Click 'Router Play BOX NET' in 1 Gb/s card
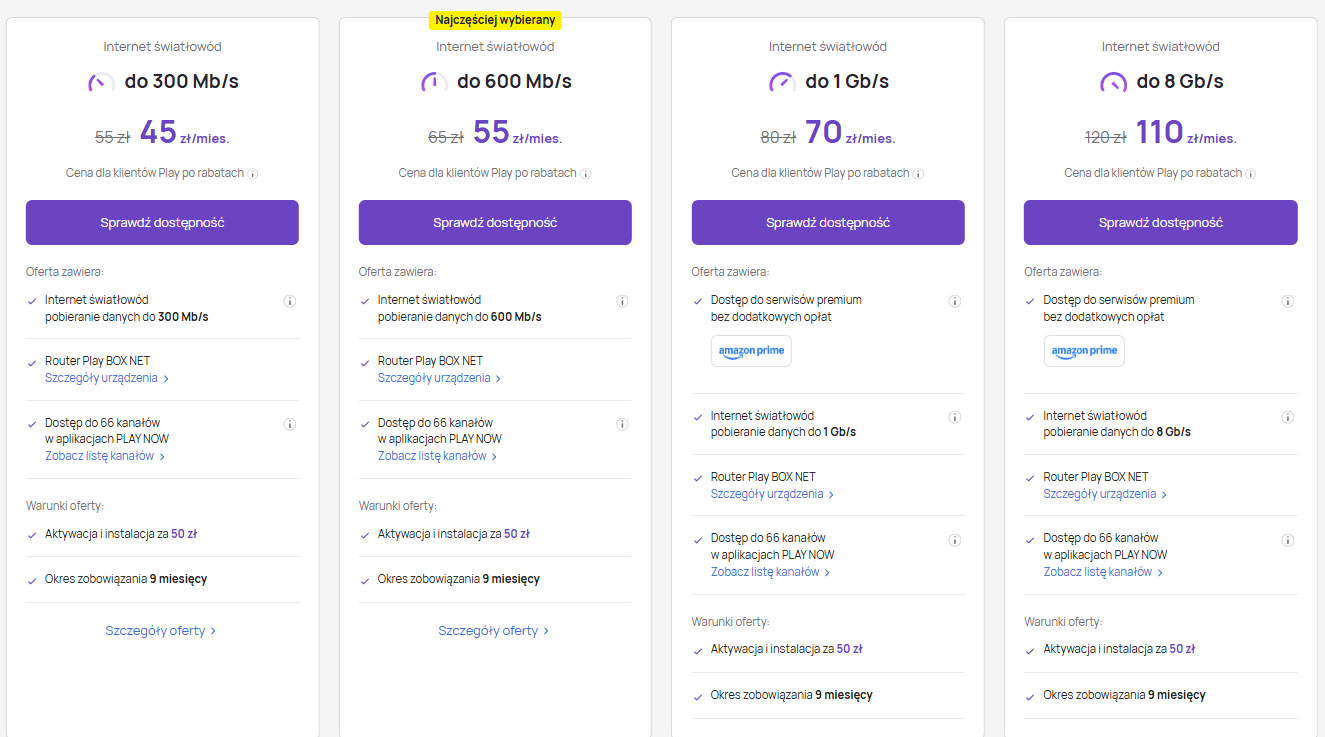This screenshot has width=1325, height=737. (x=763, y=477)
